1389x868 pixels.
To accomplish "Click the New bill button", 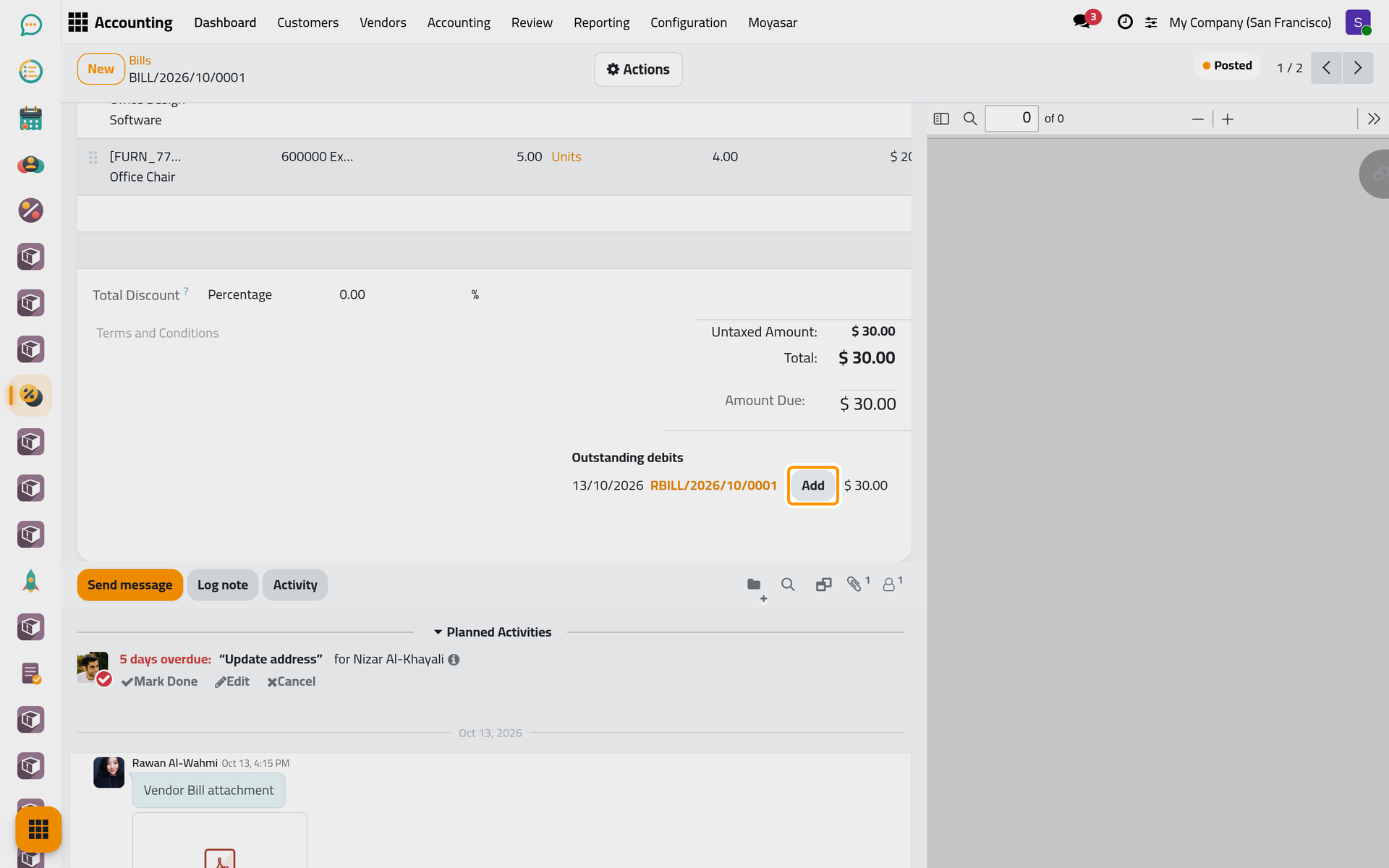I will pos(101,69).
